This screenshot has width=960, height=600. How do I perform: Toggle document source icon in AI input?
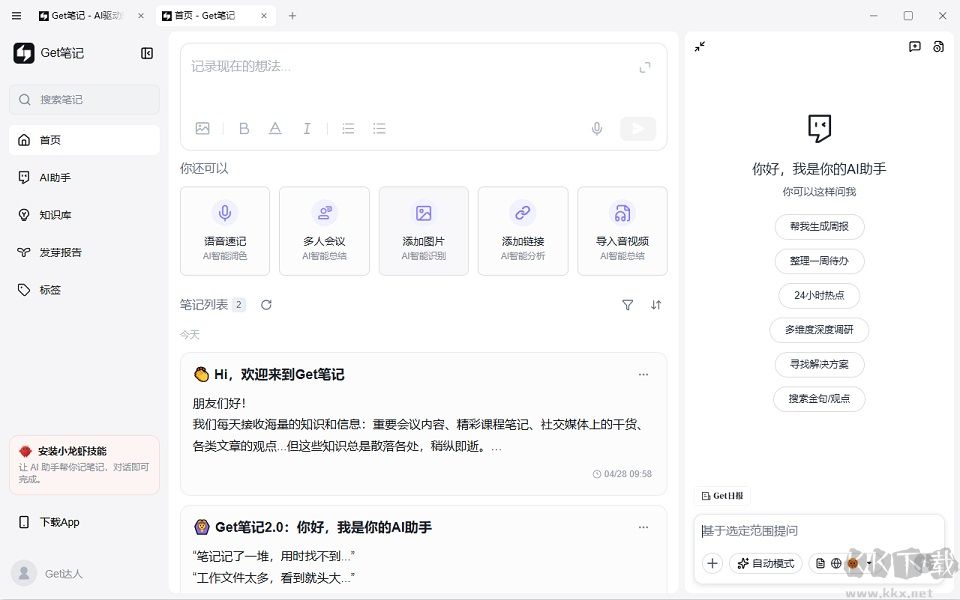820,563
